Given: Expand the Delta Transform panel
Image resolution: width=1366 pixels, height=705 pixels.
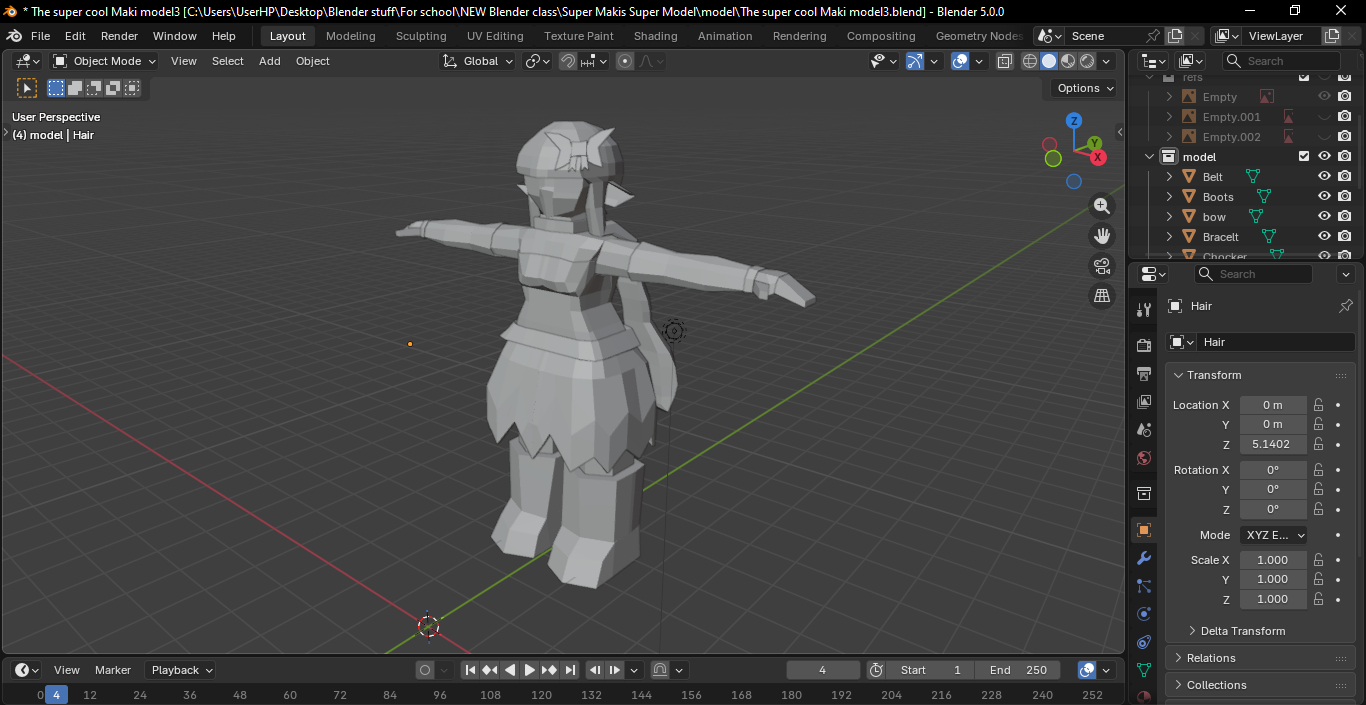Looking at the screenshot, I should pos(1242,631).
